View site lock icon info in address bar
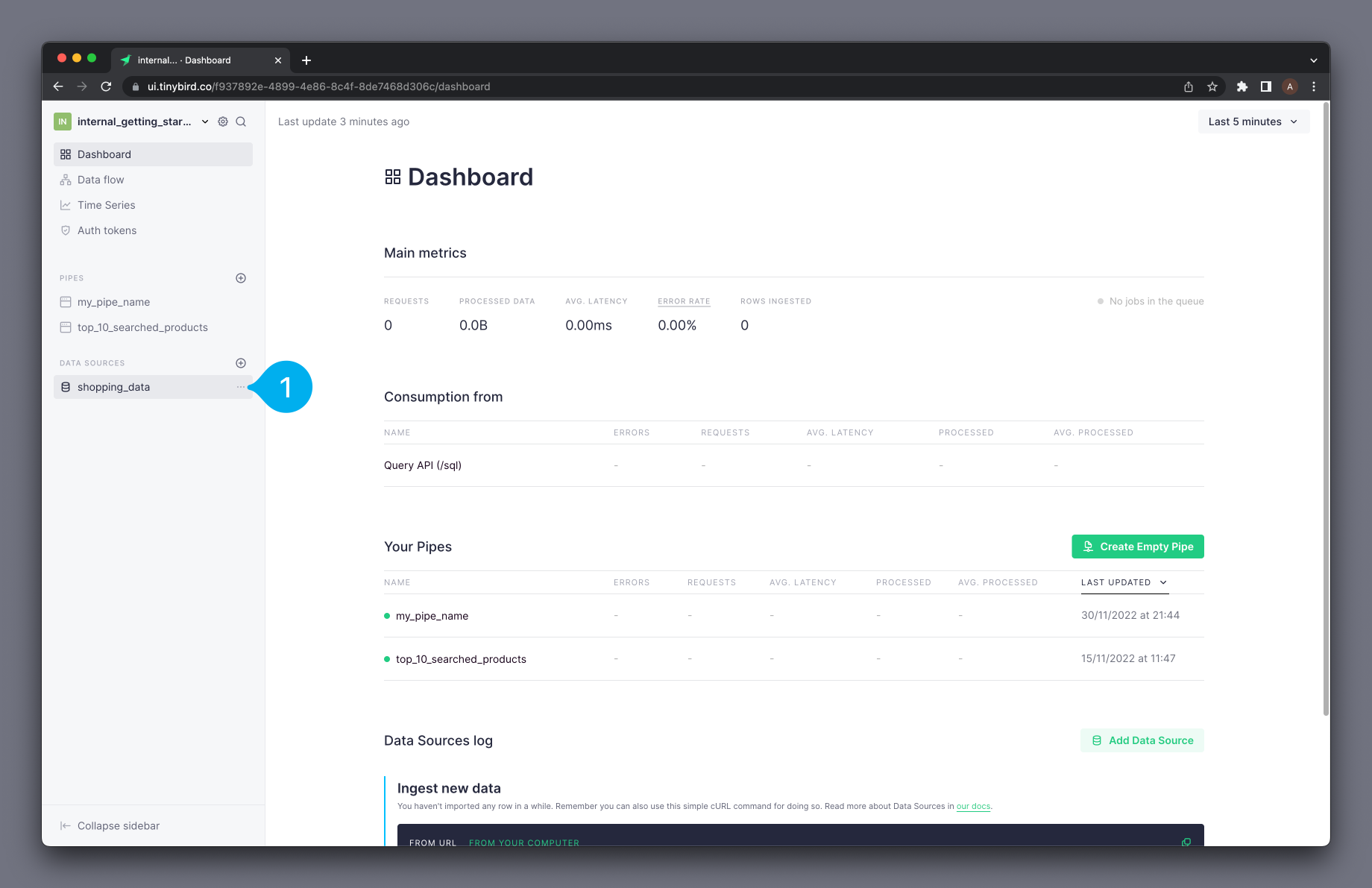Image resolution: width=1372 pixels, height=888 pixels. tap(136, 86)
